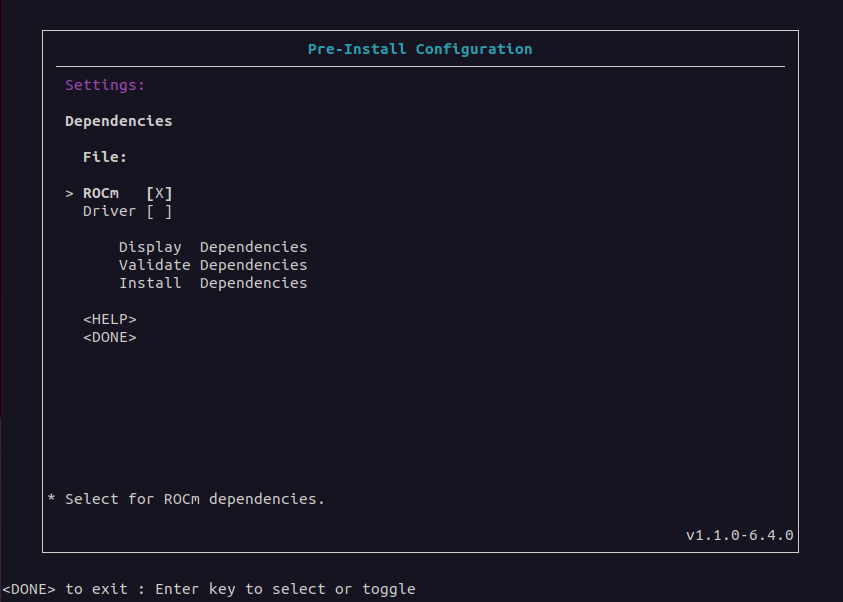843x602 pixels.
Task: Click the title bar's horizontal separator line
Action: (x=420, y=67)
